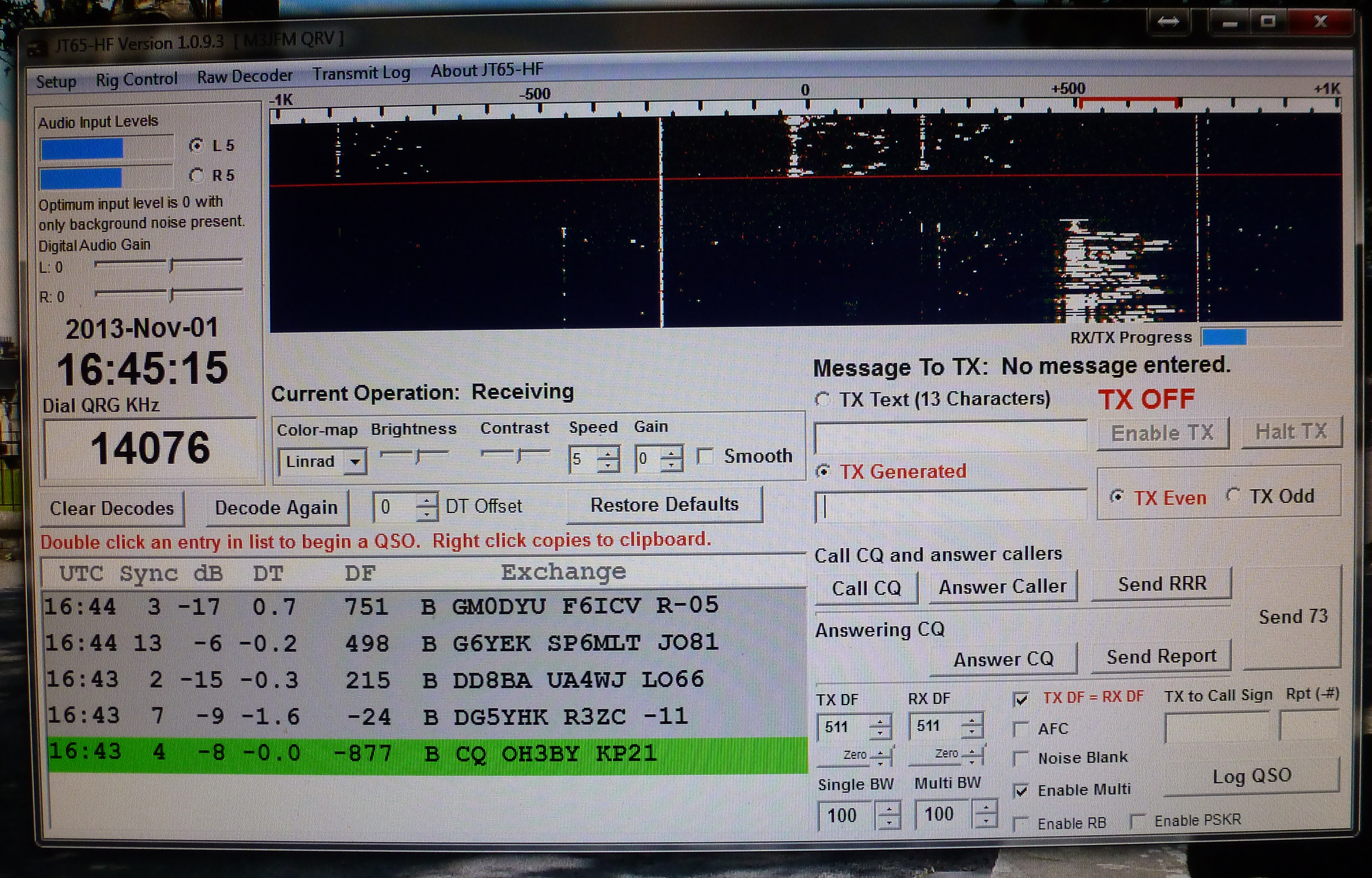This screenshot has height=878, width=1372.
Task: Click the Send RRR button
Action: coord(1162,584)
